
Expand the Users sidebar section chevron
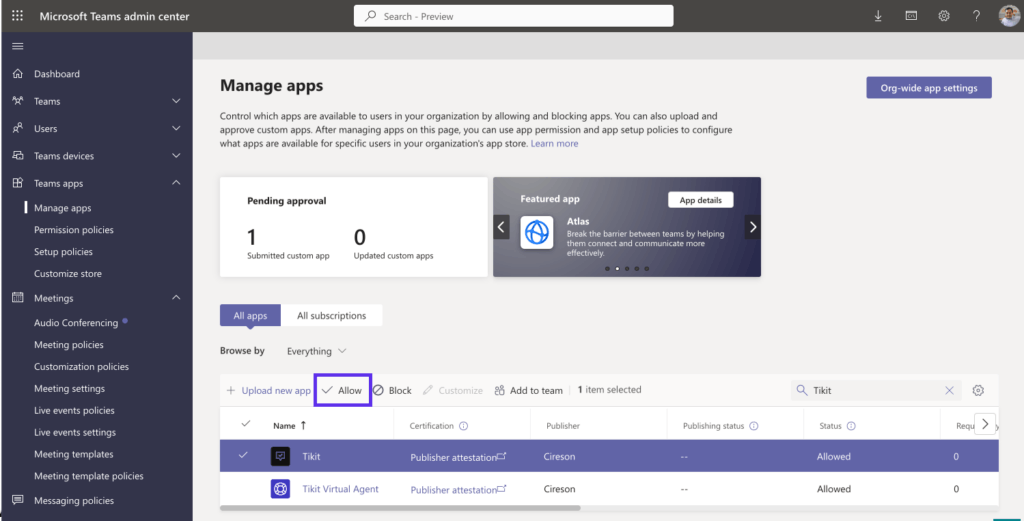point(176,129)
